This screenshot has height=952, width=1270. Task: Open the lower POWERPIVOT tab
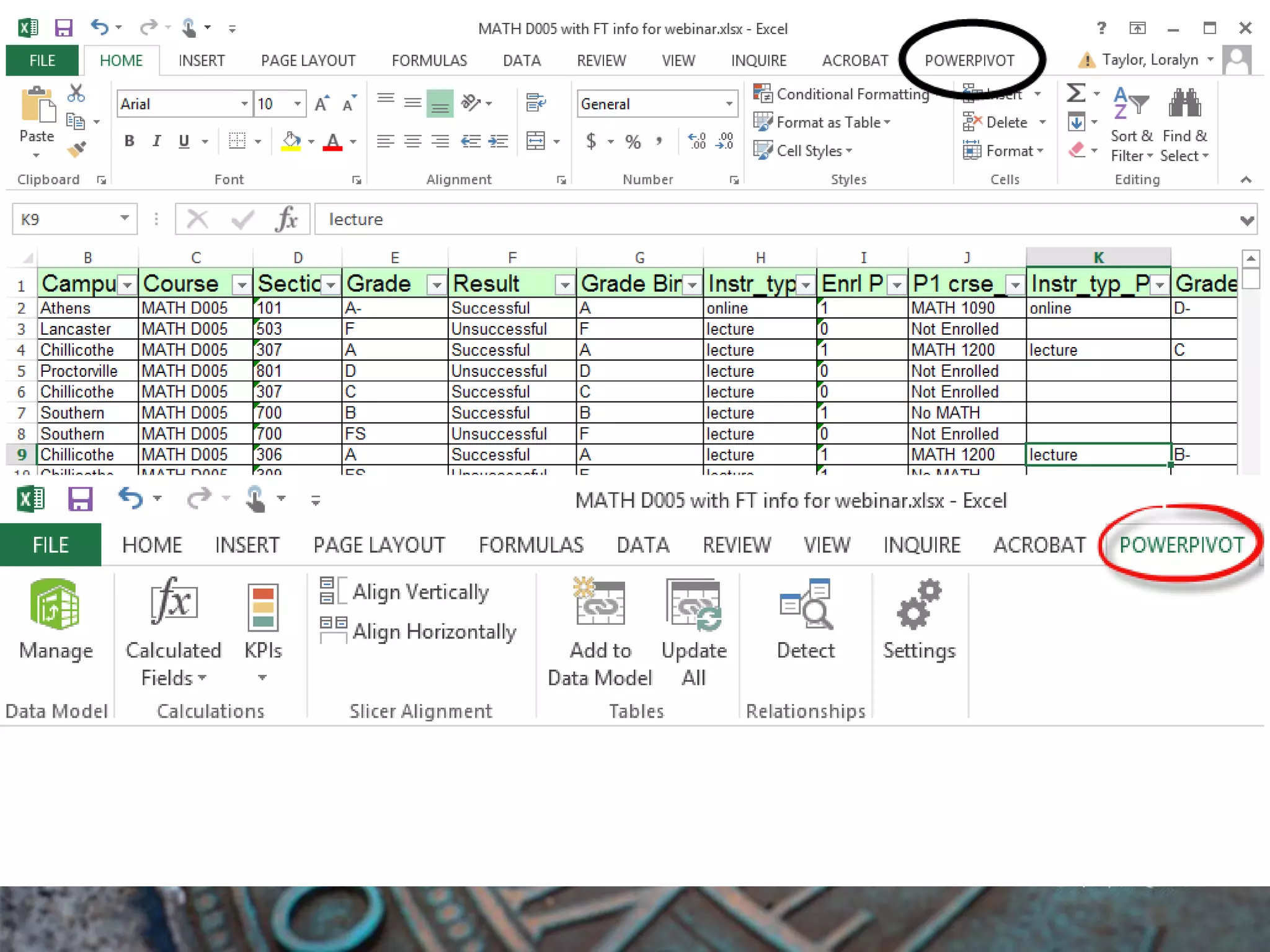pos(1181,545)
